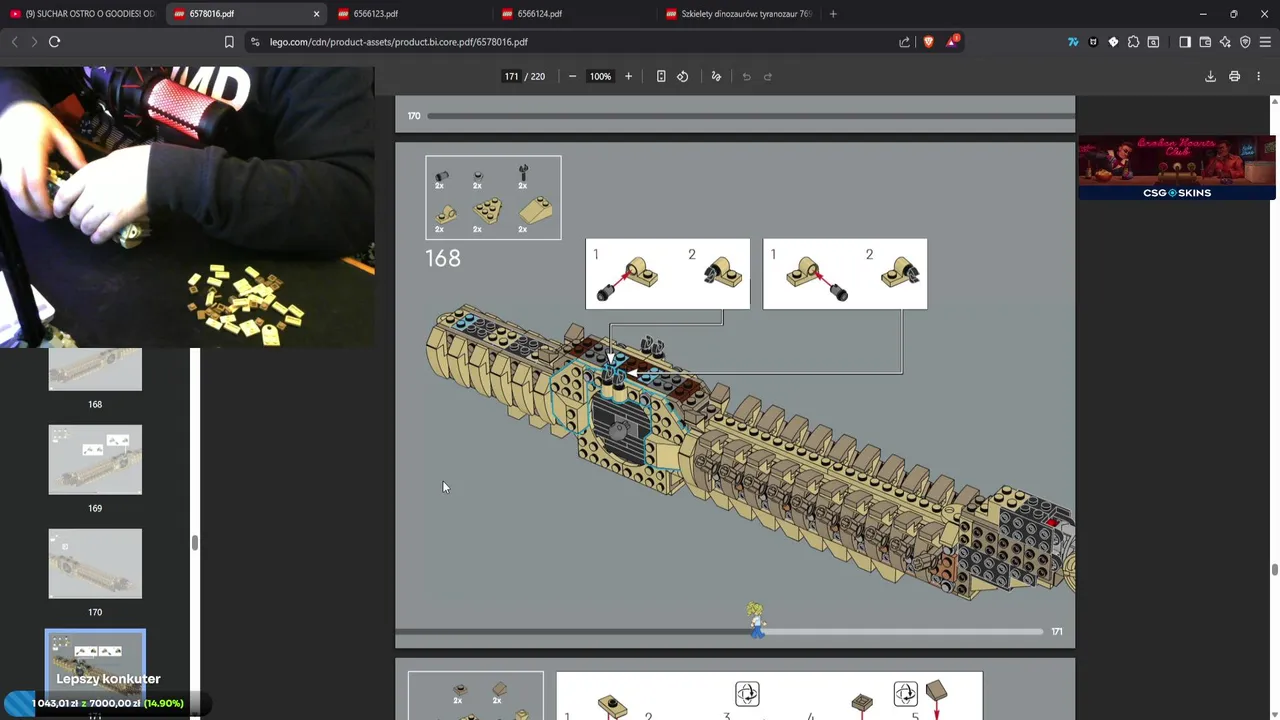Click the browser back arrow

[x=14, y=42]
